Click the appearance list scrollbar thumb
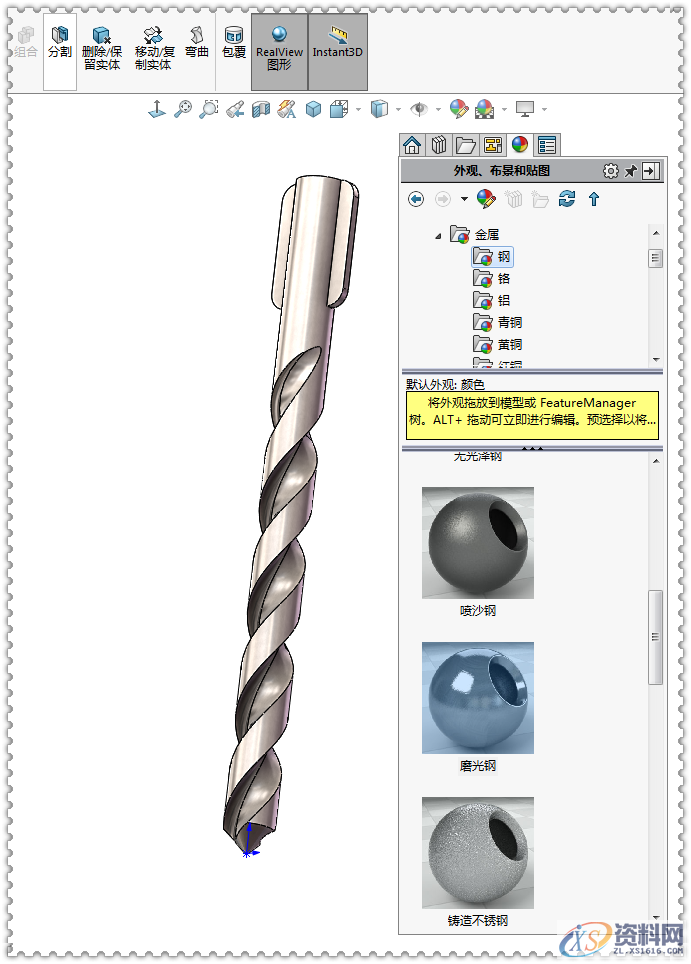Viewport: 691px width, 964px height. tap(655, 637)
